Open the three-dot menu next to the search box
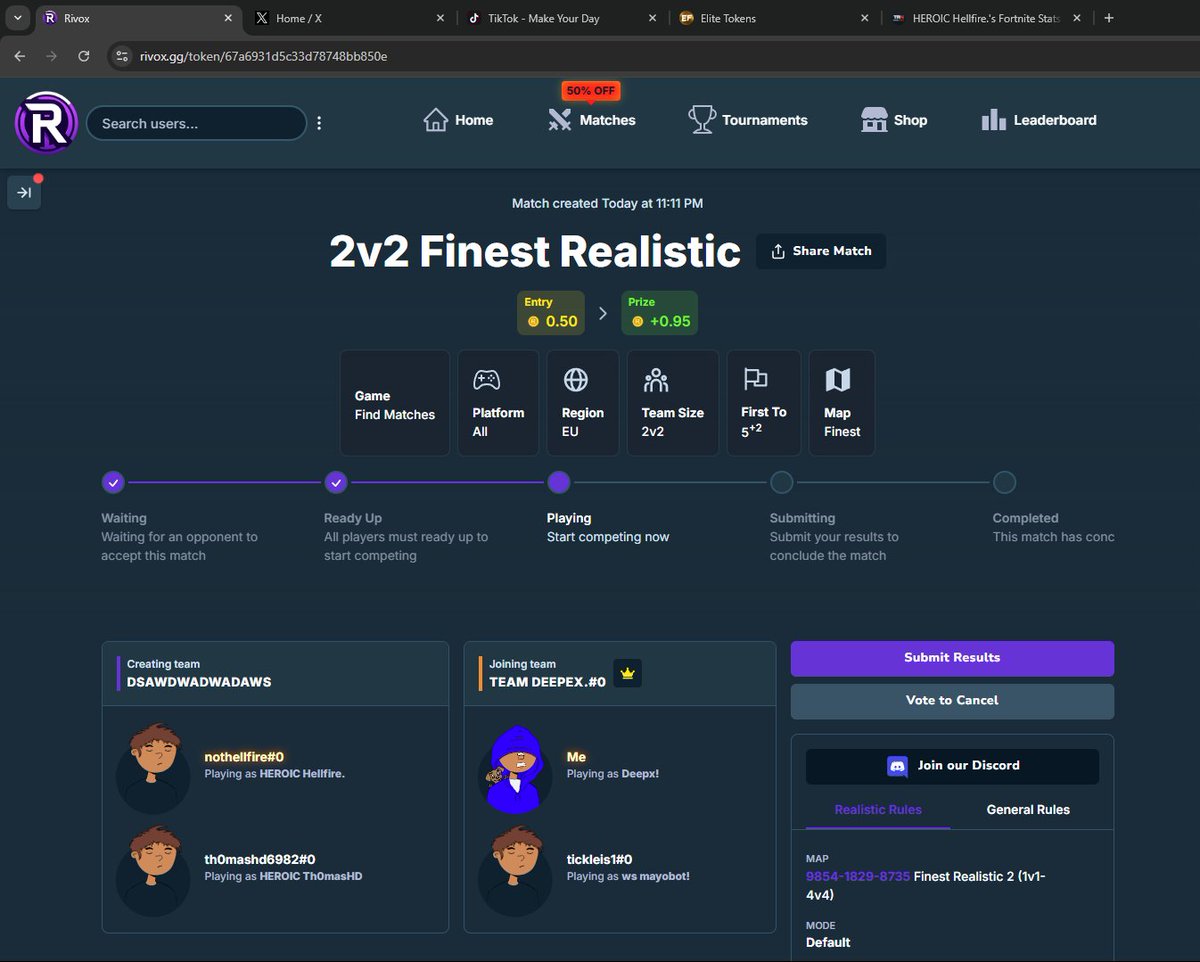Viewport: 1200px width, 962px height. pos(319,123)
